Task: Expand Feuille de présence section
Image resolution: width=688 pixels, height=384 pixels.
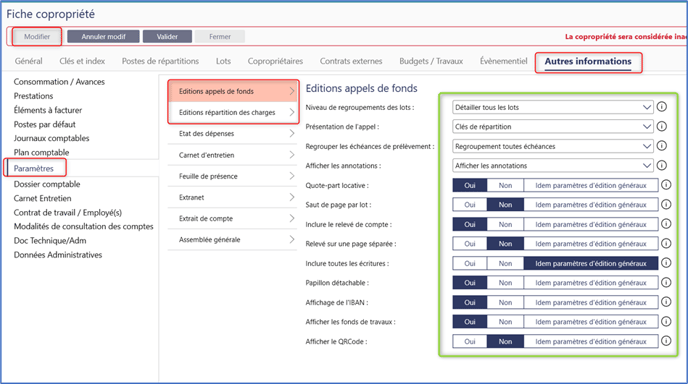Action: [233, 176]
